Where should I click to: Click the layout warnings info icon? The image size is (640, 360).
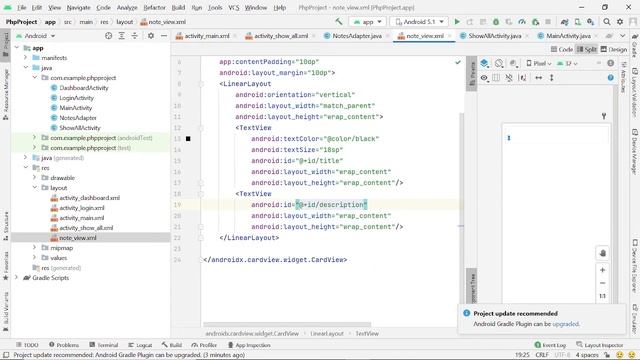tap(611, 63)
